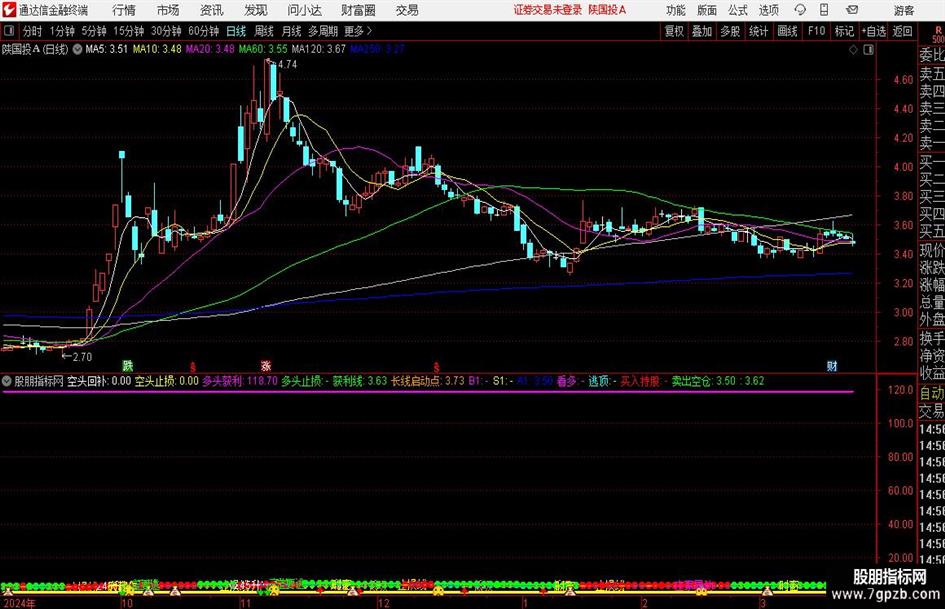The width and height of the screenshot is (945, 609).
Task: Select 多周期 multi-period view
Action: pos(323,31)
